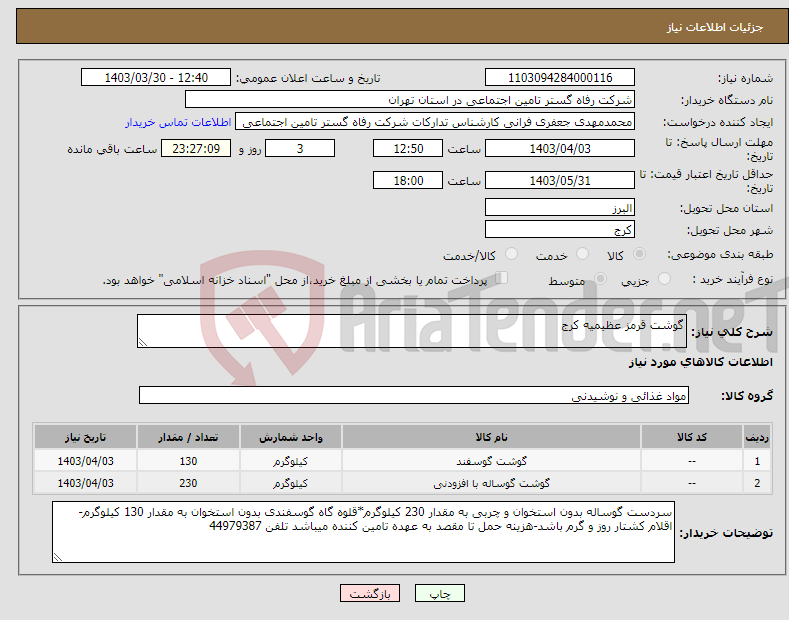Click the general description box گوشت قرمز عظیمیه کرج

tap(412, 331)
